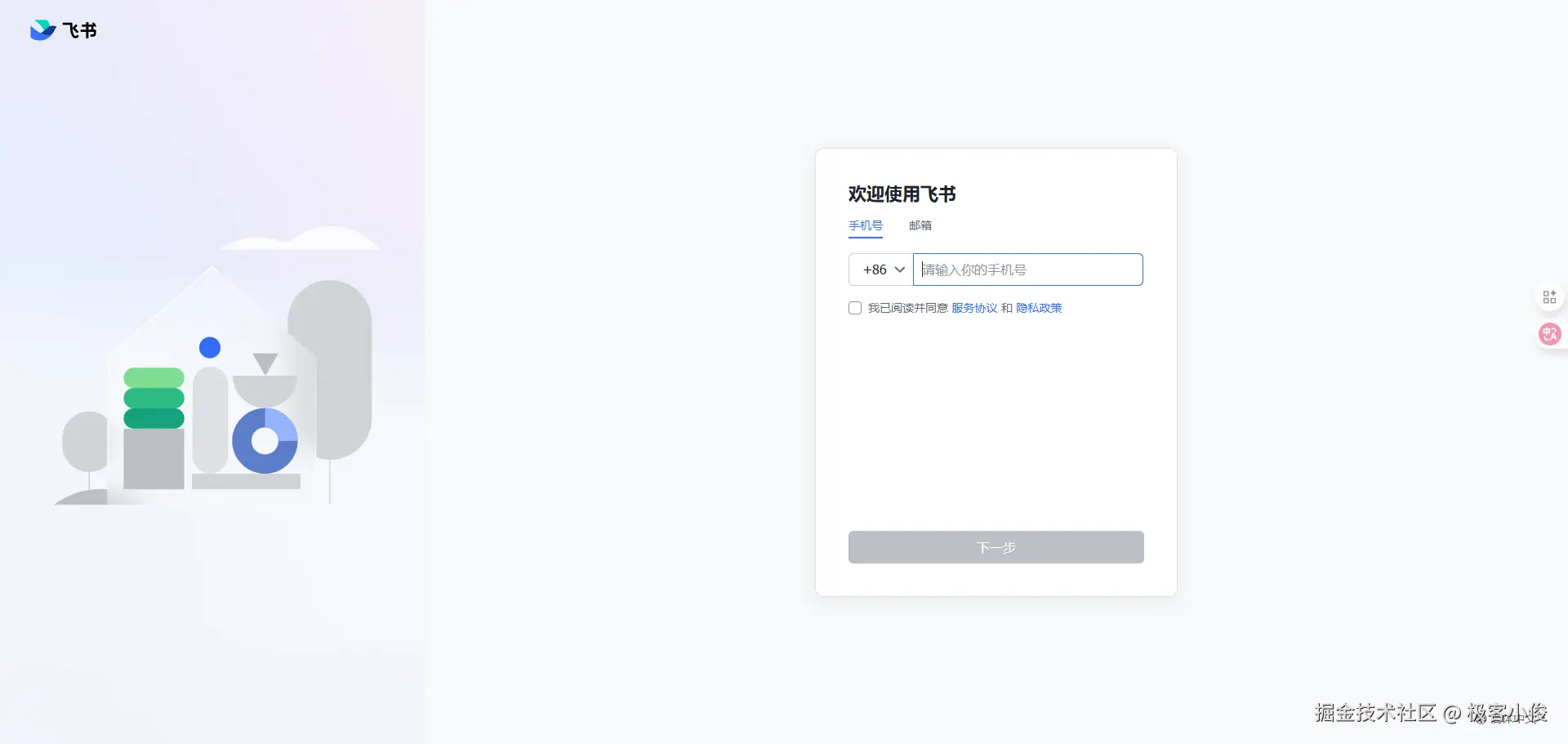This screenshot has height=744, width=1568.
Task: Open the 隐私政策 link
Action: click(1039, 308)
